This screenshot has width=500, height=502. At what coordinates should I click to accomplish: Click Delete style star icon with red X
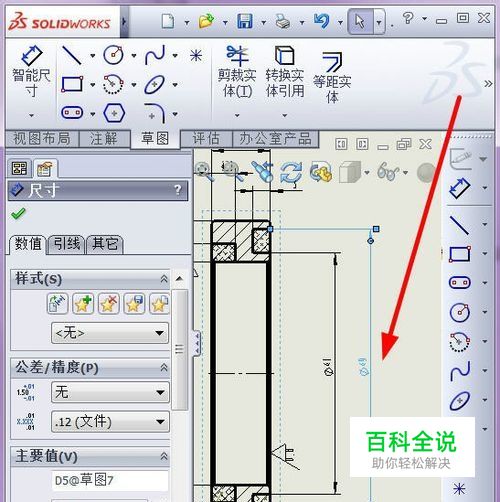coord(108,304)
